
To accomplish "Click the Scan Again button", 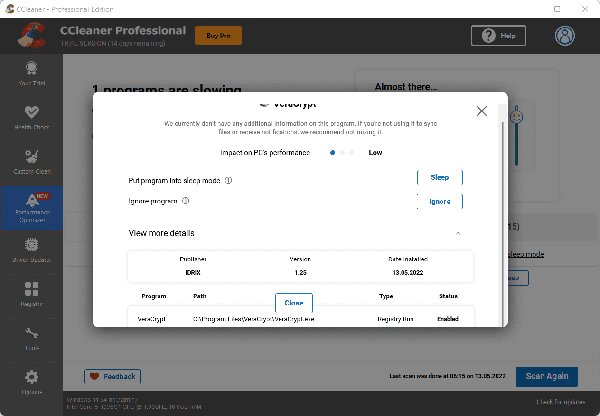I will (547, 377).
